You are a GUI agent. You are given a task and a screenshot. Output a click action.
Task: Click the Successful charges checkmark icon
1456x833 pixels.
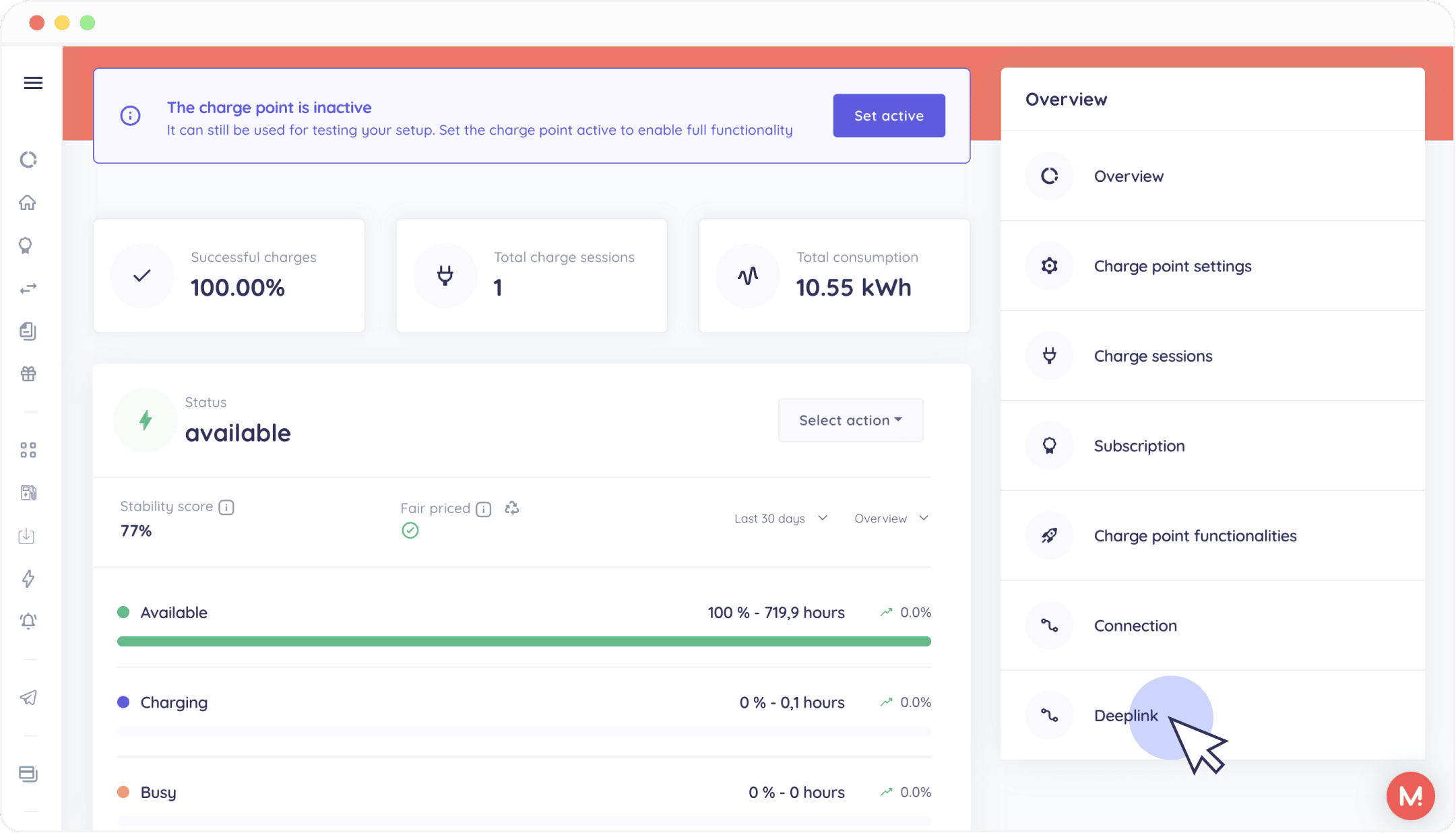click(142, 275)
